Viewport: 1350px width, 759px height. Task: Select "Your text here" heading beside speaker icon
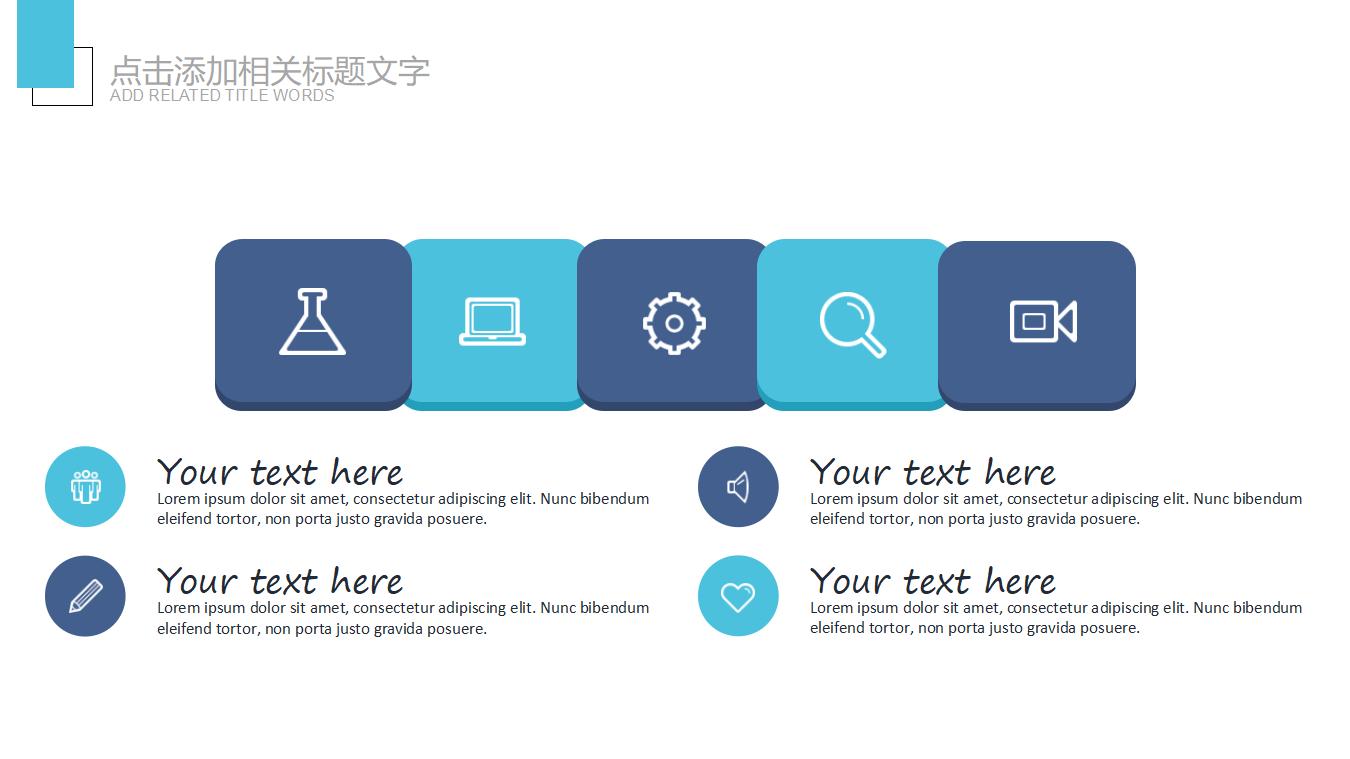[x=933, y=471]
